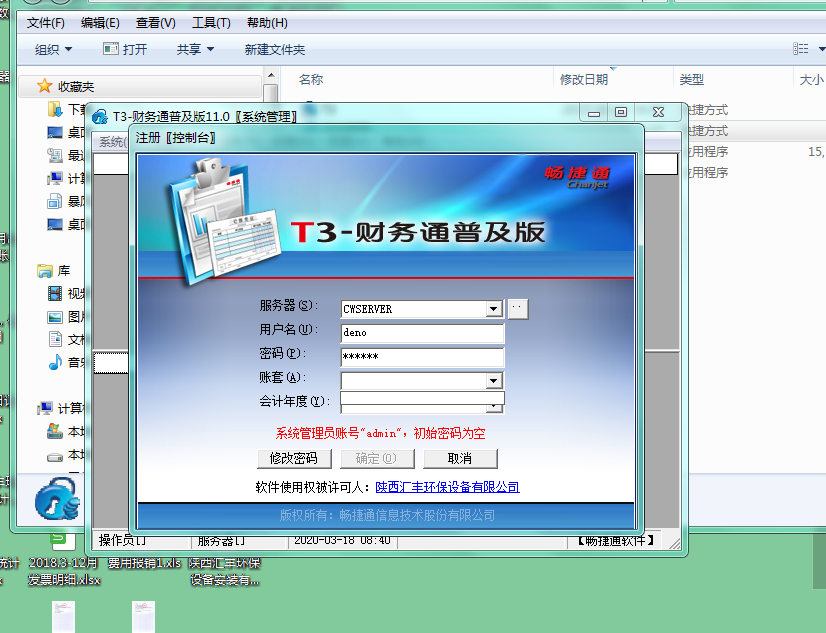This screenshot has height=633, width=826.
Task: Click the desktop icon under favorites
Action: point(55,132)
